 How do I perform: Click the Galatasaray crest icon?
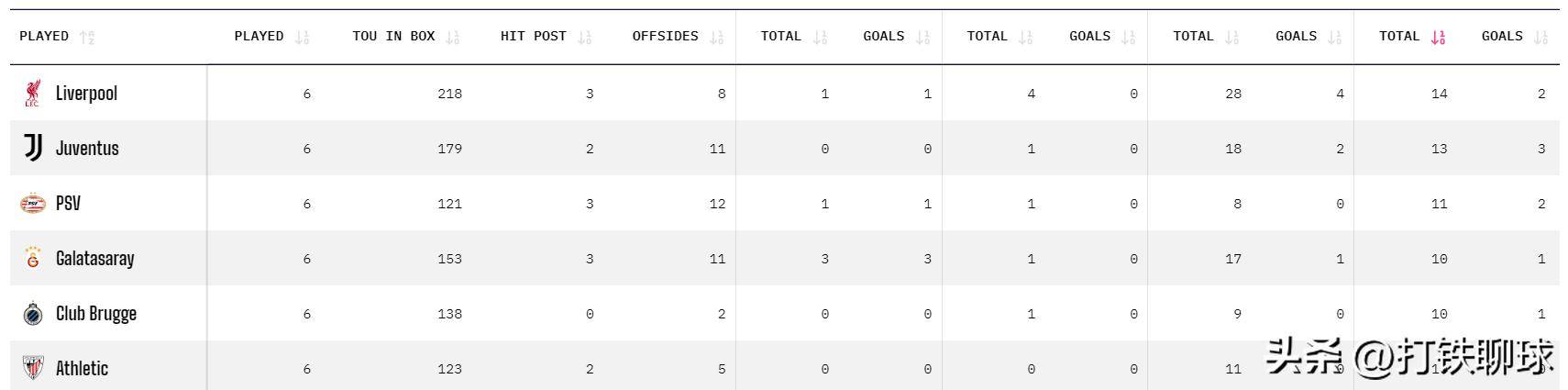tap(33, 258)
